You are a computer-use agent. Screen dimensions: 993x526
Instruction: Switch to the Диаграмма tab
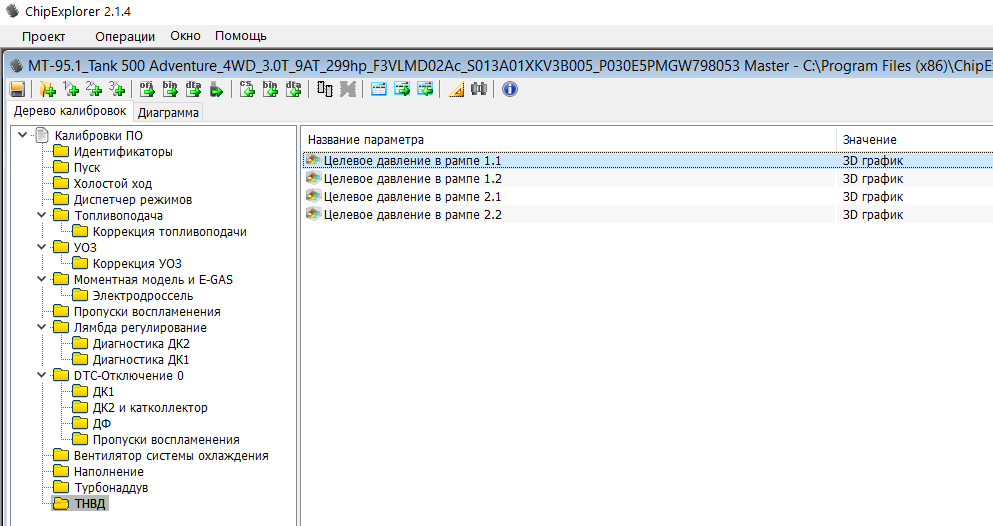[x=168, y=112]
